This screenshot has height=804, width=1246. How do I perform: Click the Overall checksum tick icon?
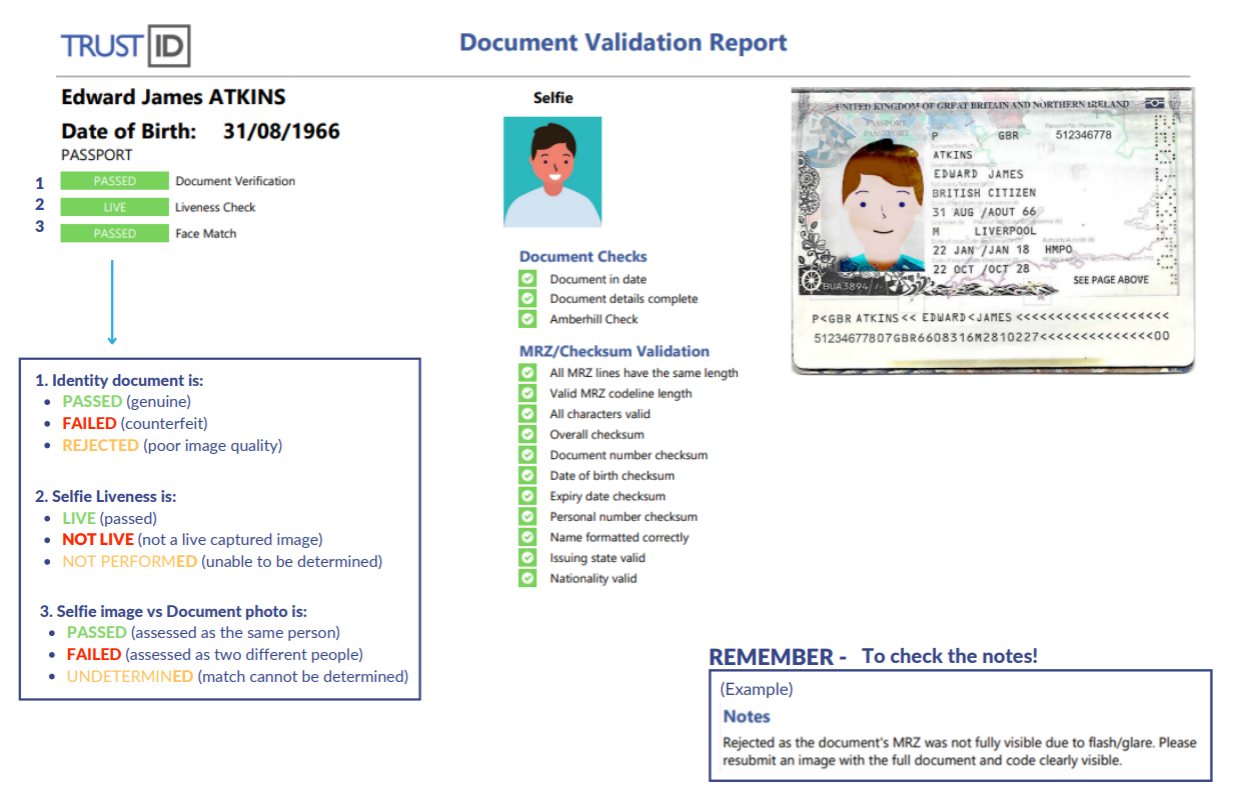(x=528, y=434)
